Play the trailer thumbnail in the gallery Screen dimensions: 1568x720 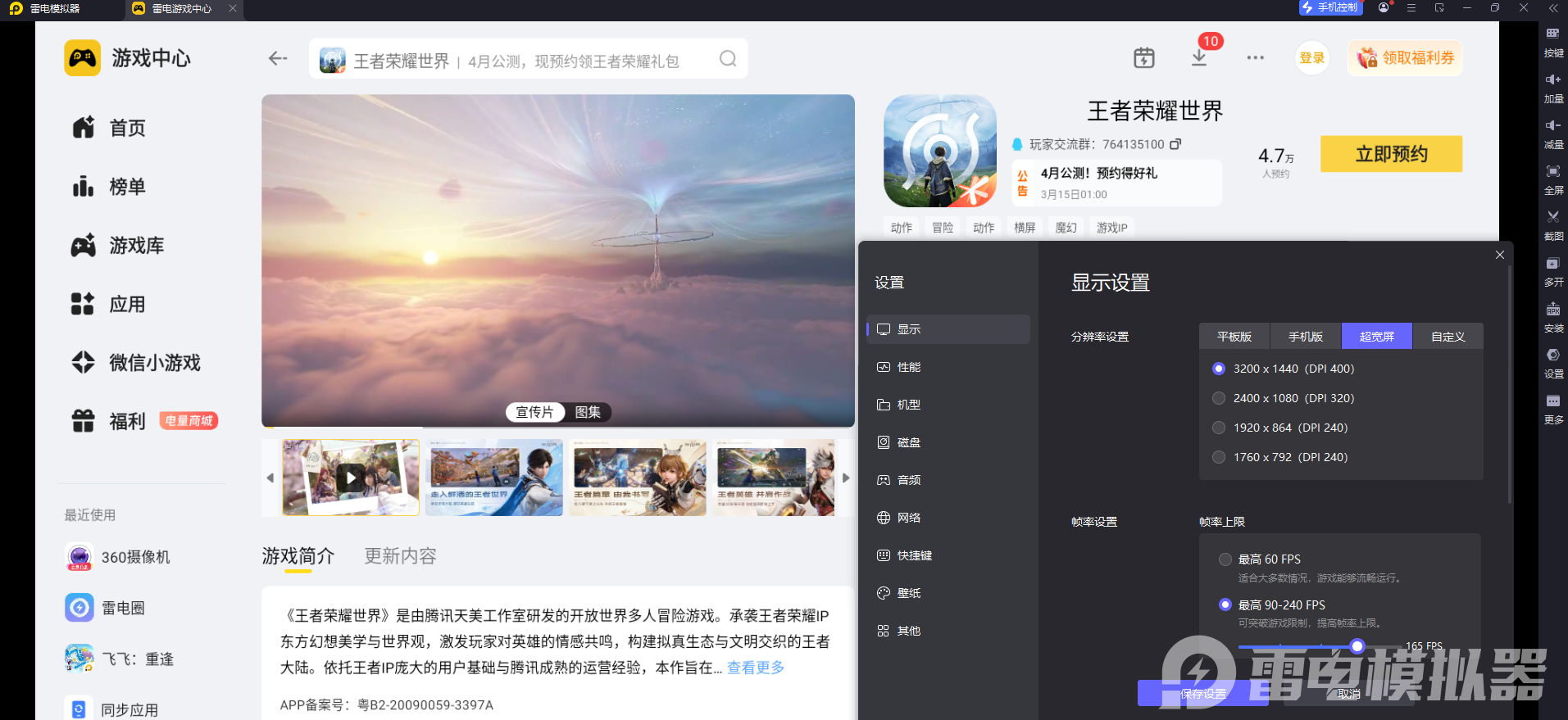tap(351, 478)
